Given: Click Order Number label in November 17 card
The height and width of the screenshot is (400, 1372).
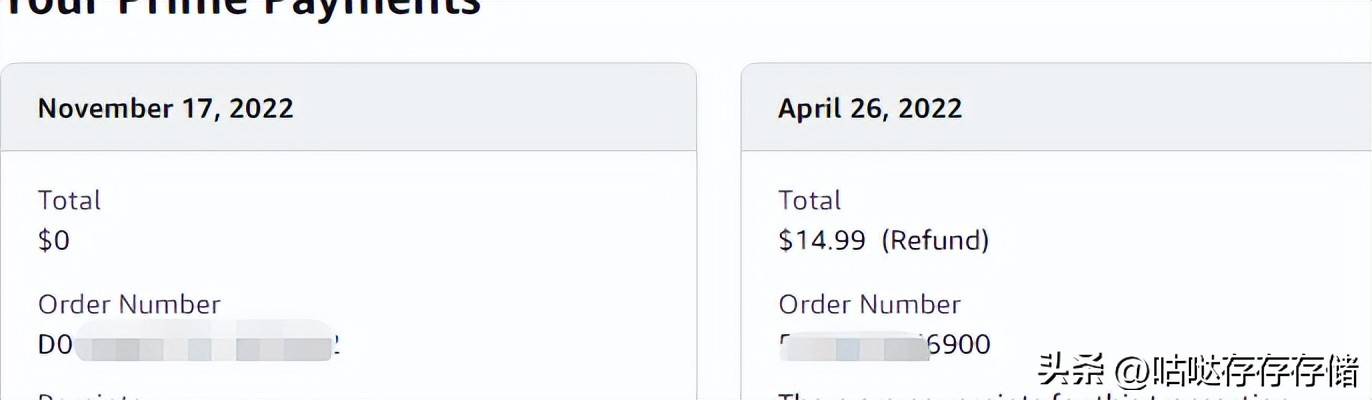Looking at the screenshot, I should [x=129, y=304].
